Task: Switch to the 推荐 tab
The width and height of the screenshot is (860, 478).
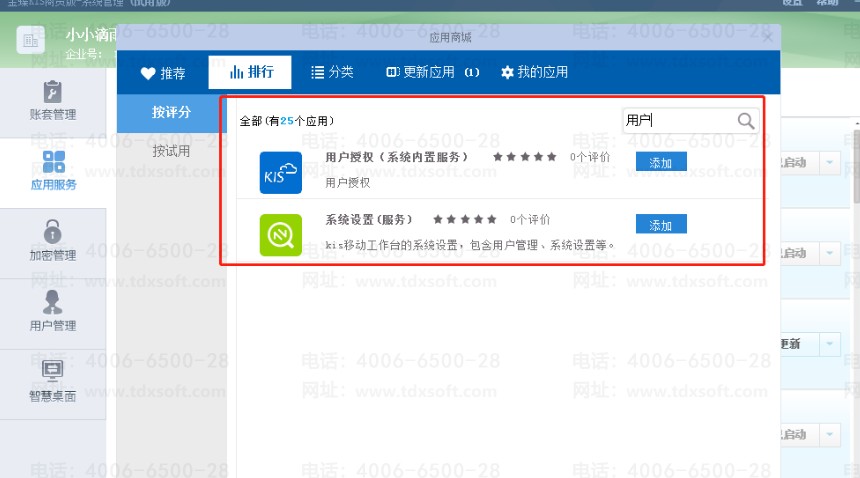Action: click(x=163, y=73)
